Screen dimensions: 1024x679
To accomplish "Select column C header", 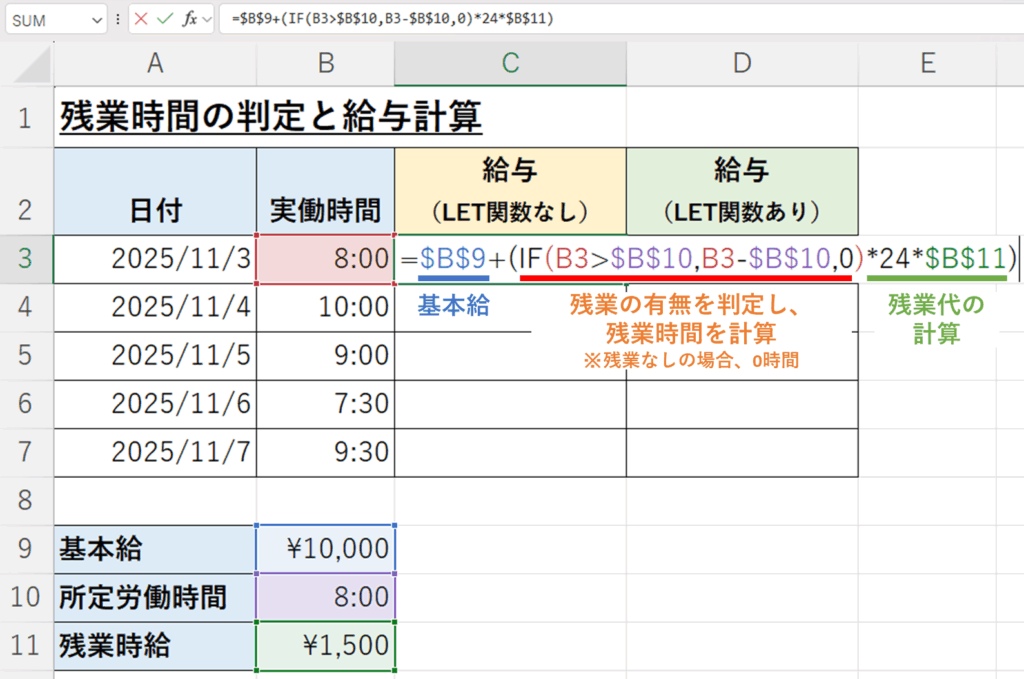I will click(510, 63).
